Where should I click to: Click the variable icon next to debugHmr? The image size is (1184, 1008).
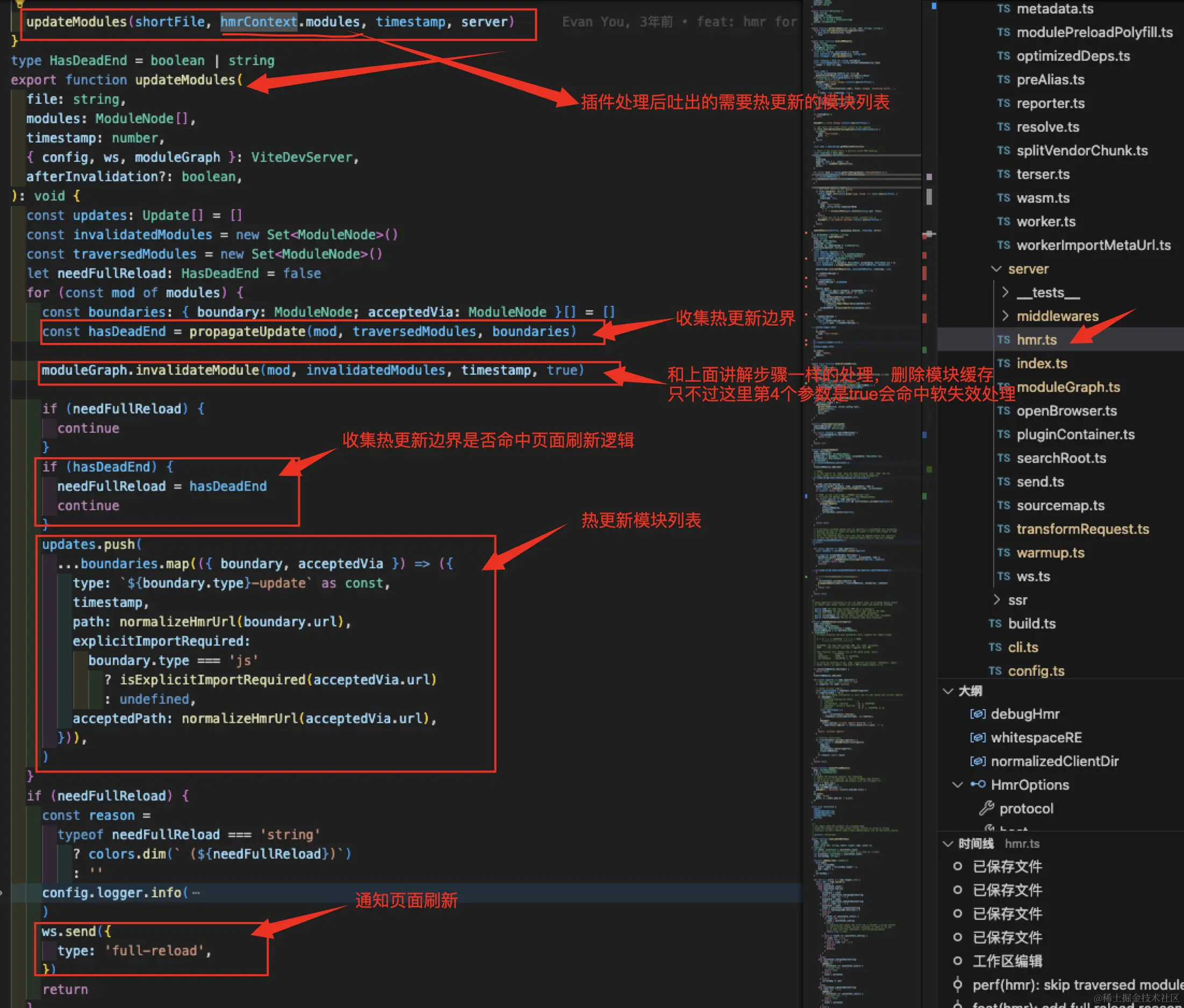pyautogui.click(x=977, y=714)
